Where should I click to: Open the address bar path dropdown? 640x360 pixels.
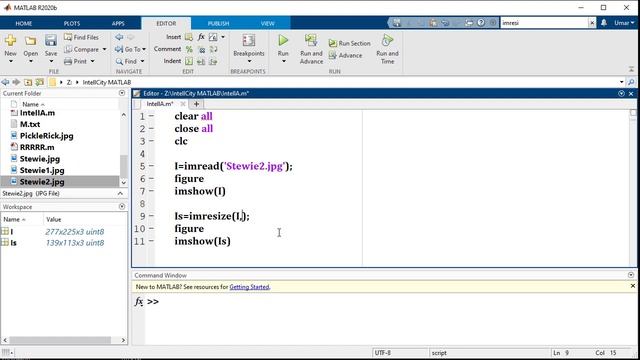pyautogui.click(x=621, y=82)
